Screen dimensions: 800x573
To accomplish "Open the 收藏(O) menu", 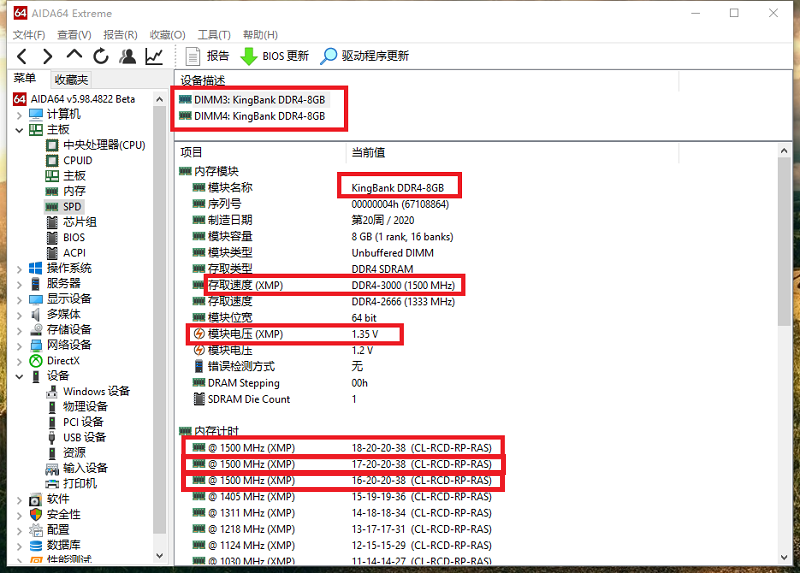I will coord(167,35).
